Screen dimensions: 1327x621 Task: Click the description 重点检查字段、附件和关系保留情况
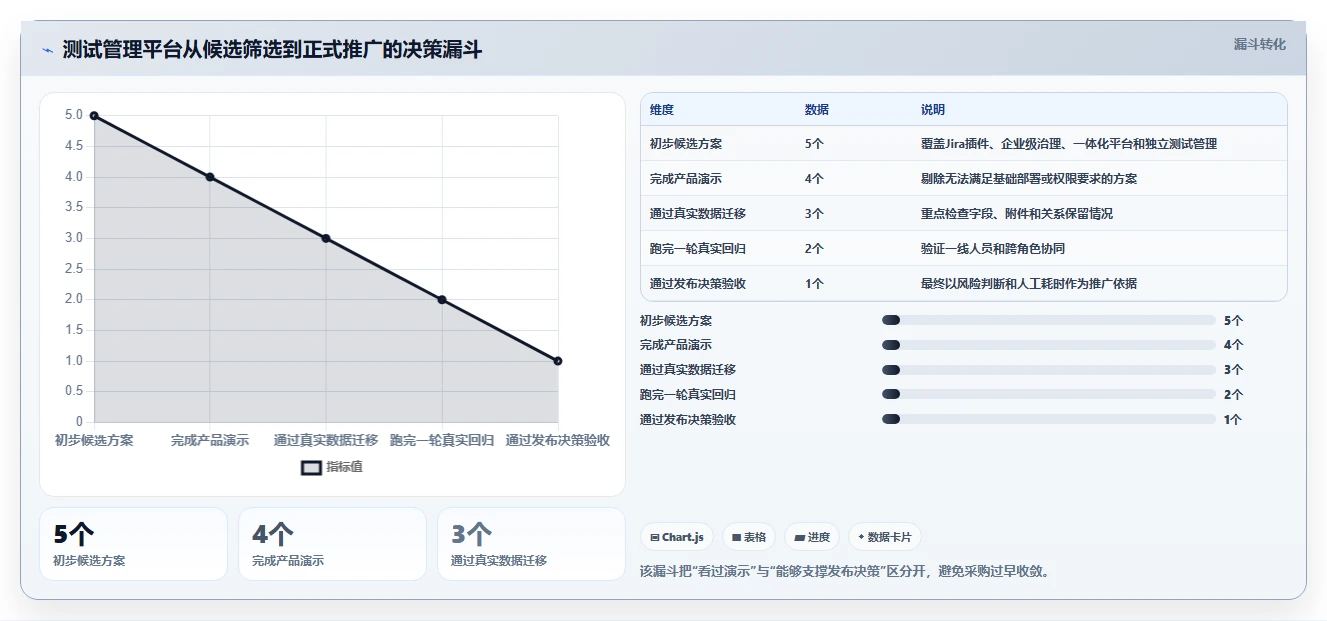(1017, 214)
